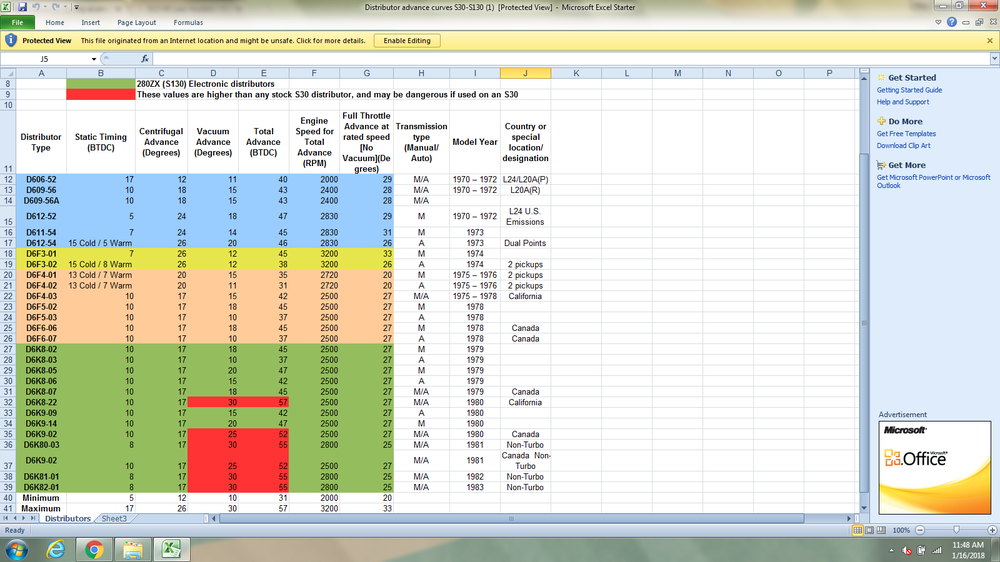Click vertical scrollbar down arrow
1000x562 pixels.
[865, 508]
